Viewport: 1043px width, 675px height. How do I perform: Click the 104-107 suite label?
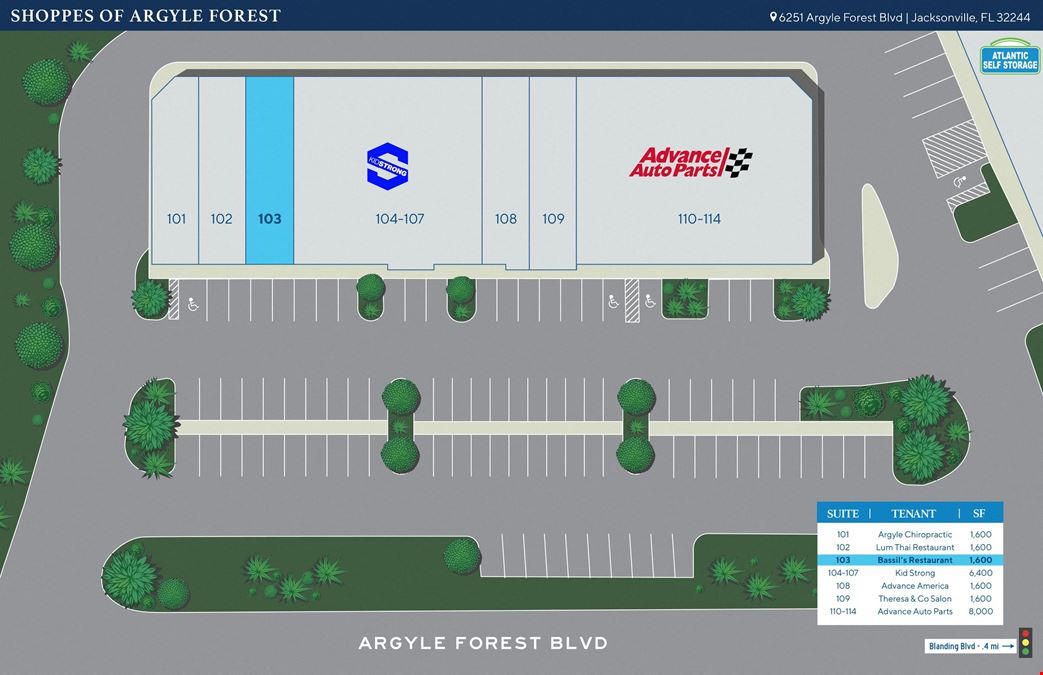(400, 219)
